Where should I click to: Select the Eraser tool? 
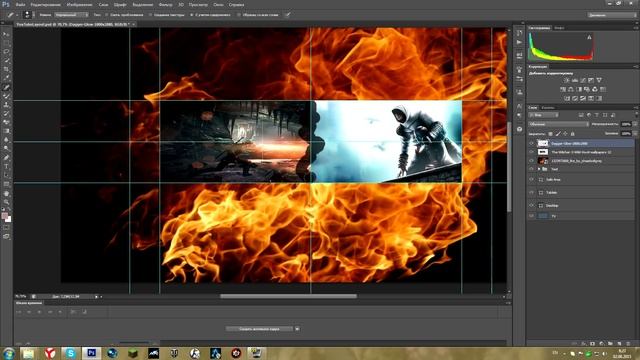pos(6,122)
